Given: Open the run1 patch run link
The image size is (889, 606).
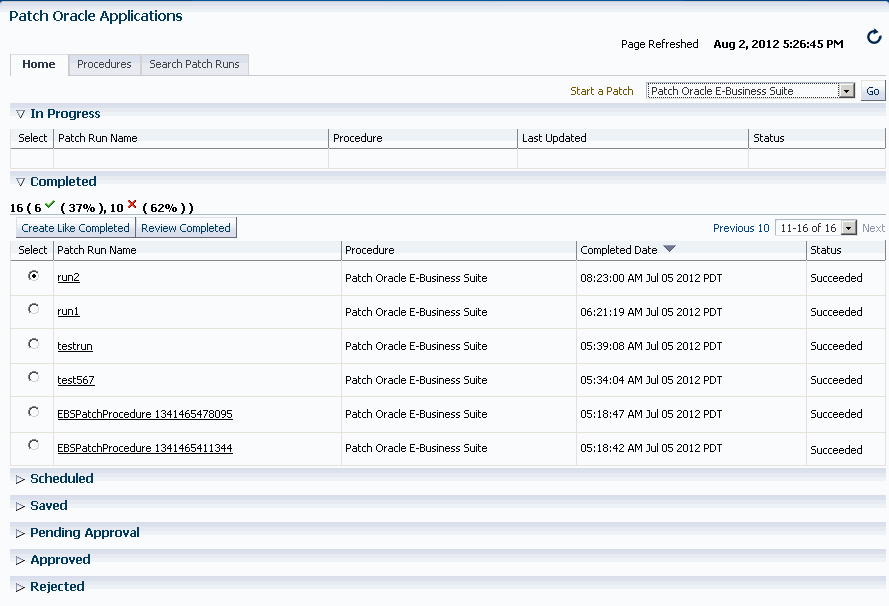Looking at the screenshot, I should point(69,311).
